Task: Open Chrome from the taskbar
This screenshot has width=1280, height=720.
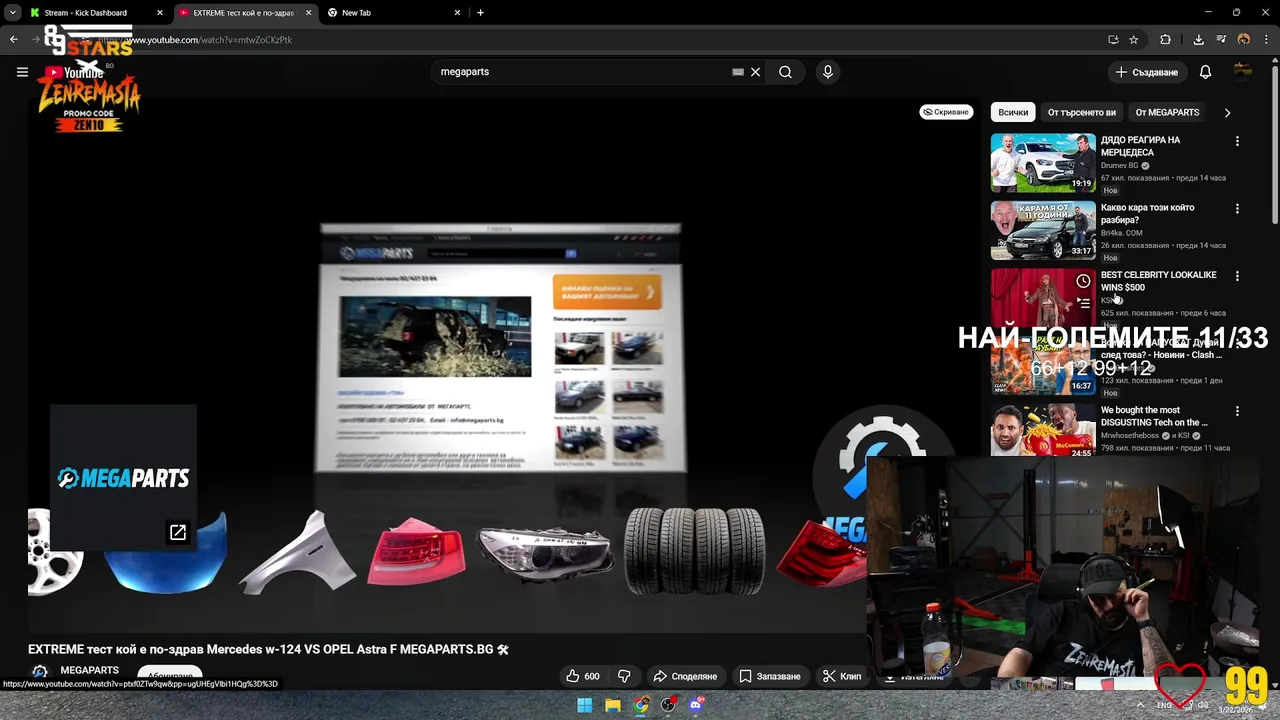Action: [x=641, y=705]
